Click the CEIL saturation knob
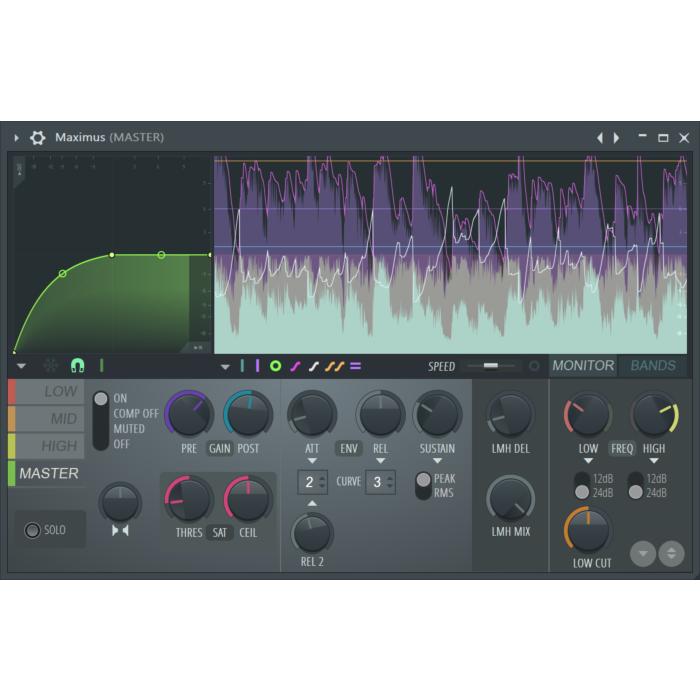700x700 pixels. point(248,499)
